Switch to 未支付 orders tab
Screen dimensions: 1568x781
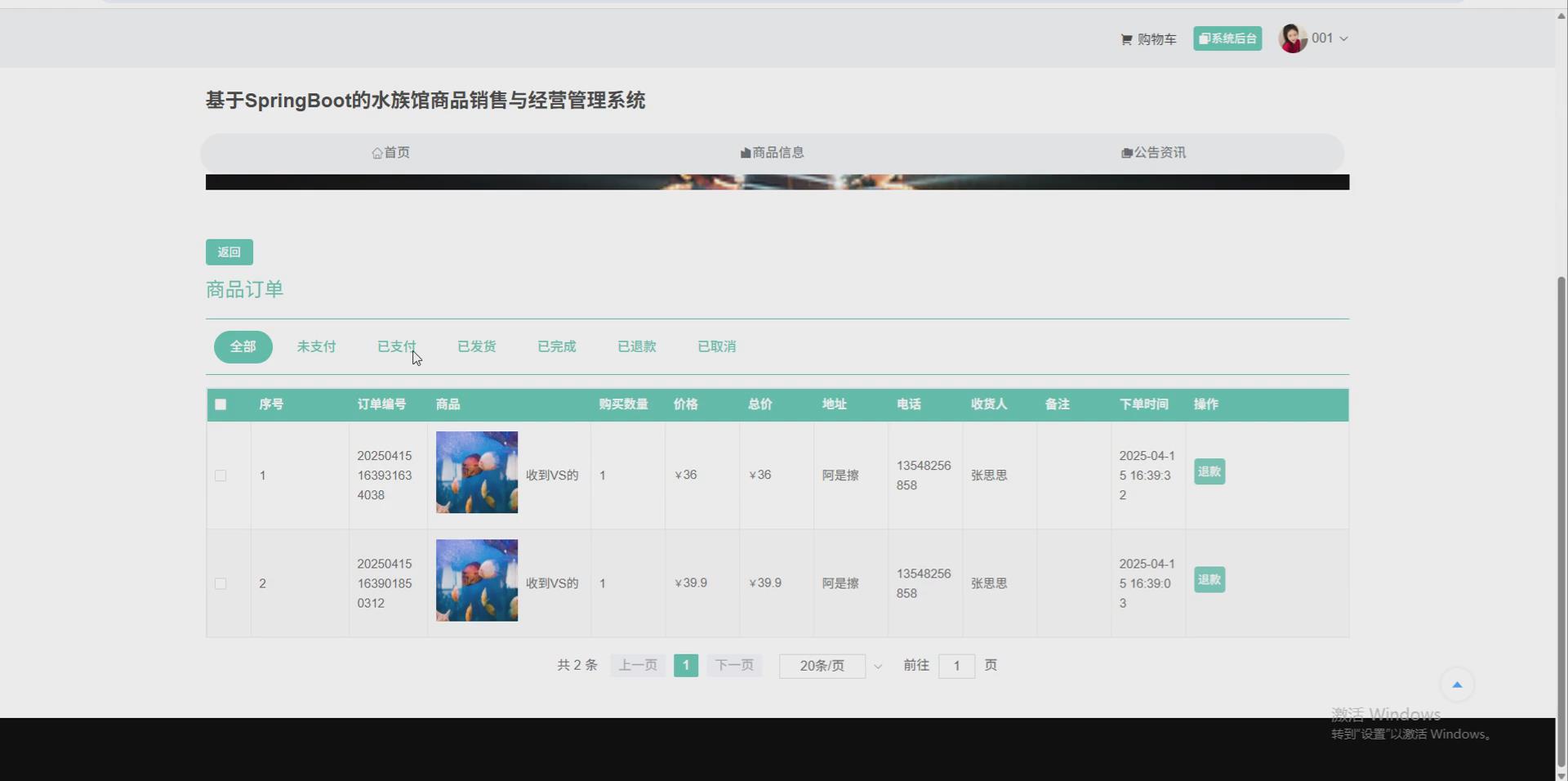coord(316,346)
